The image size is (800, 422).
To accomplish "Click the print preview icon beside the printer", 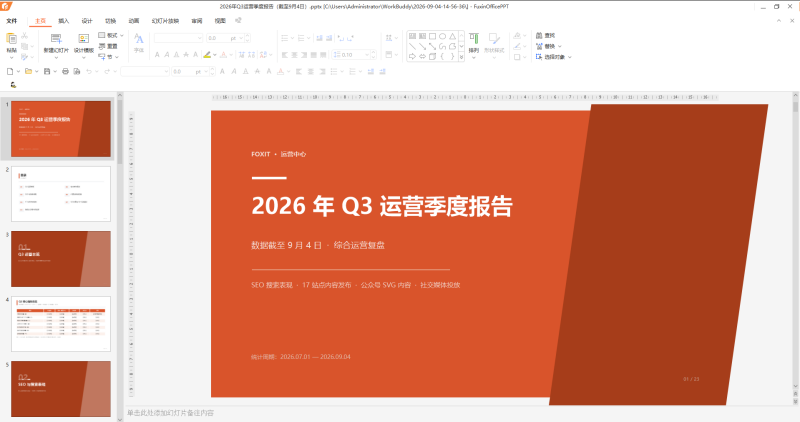I will coord(77,71).
